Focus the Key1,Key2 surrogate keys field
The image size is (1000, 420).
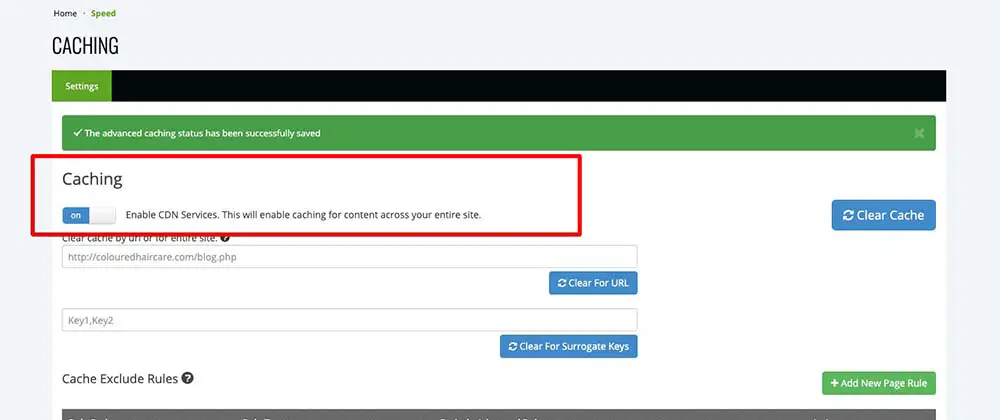tap(349, 321)
